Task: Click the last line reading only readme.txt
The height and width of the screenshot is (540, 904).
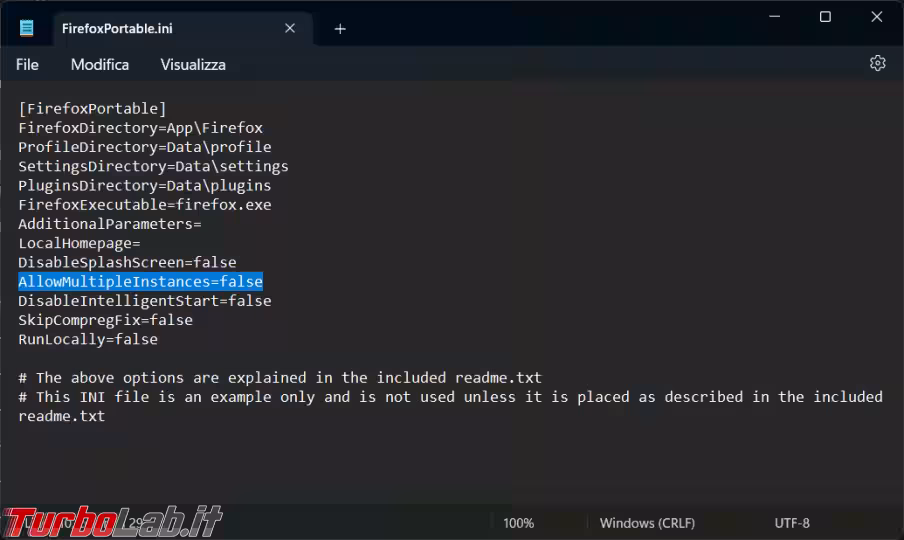Action: (x=62, y=416)
